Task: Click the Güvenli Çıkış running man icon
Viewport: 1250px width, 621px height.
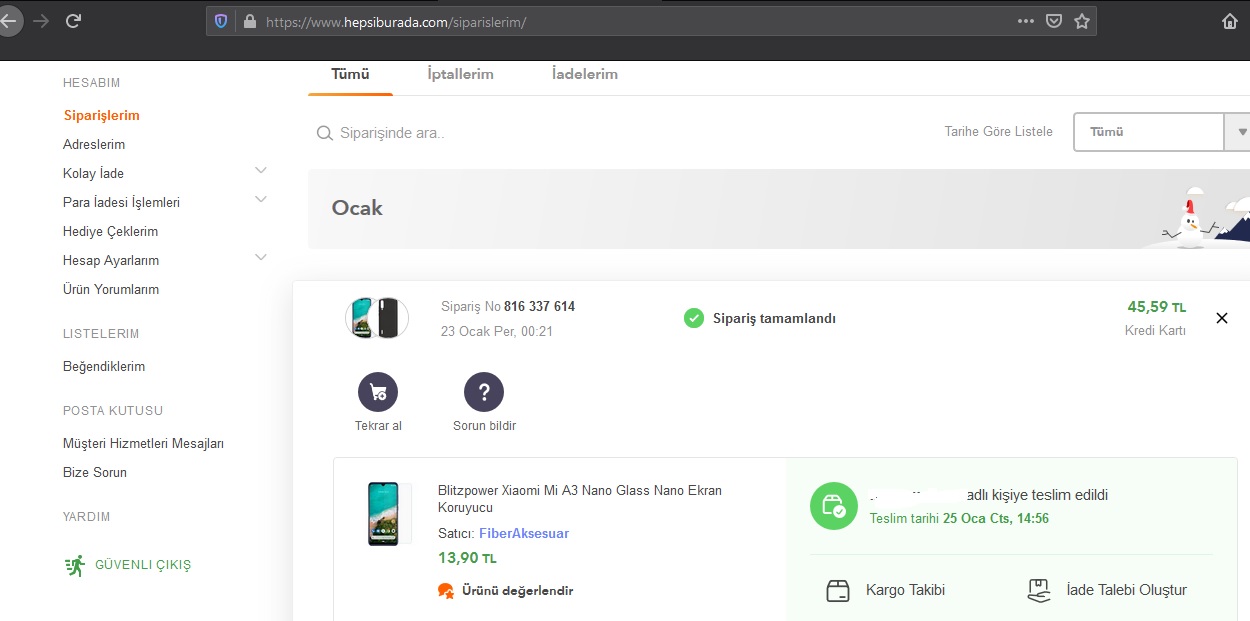Action: click(75, 565)
